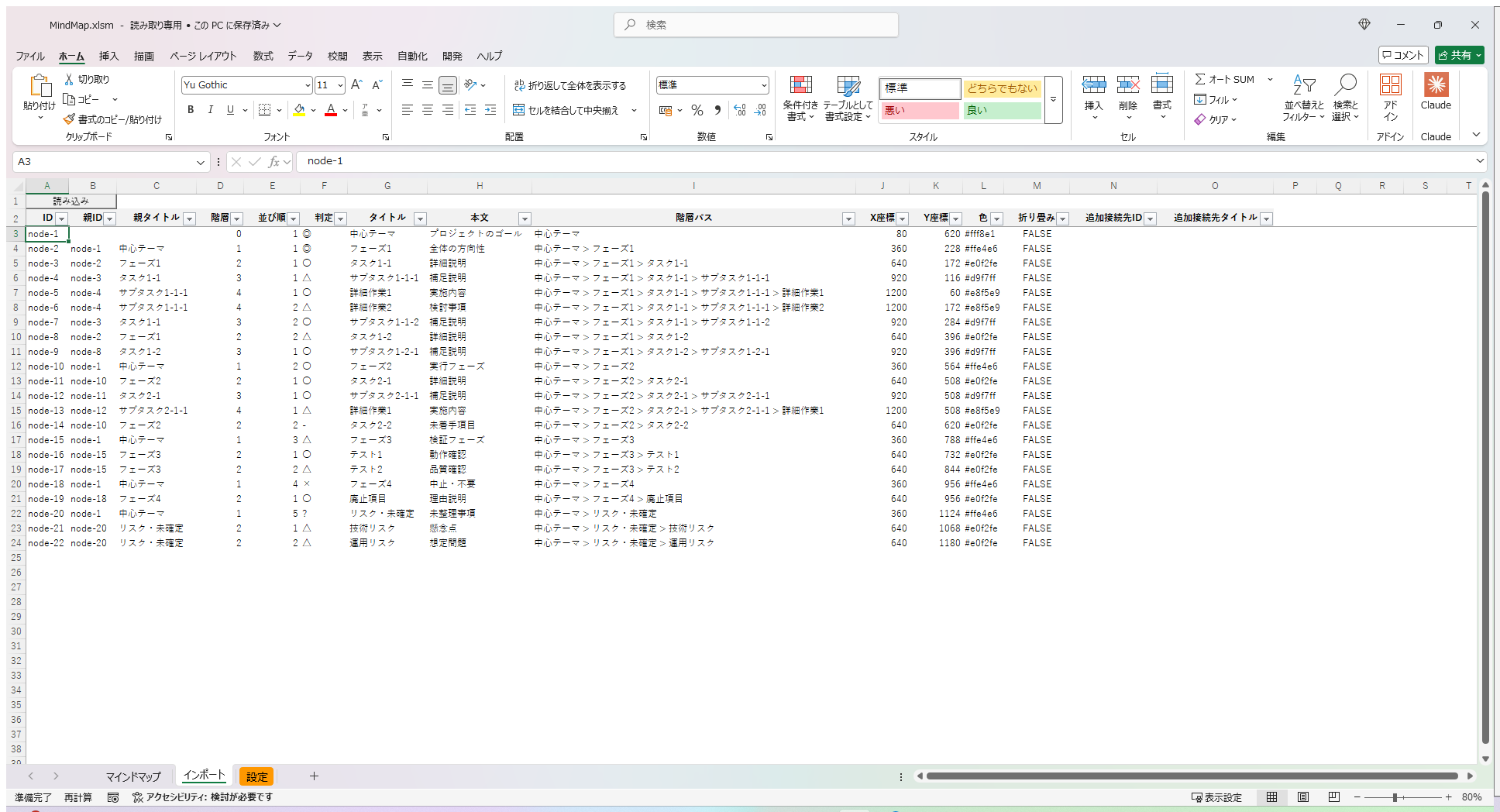The height and width of the screenshot is (812, 1500).
Task: Click the insert cells (挿入) icon
Action: [1093, 84]
